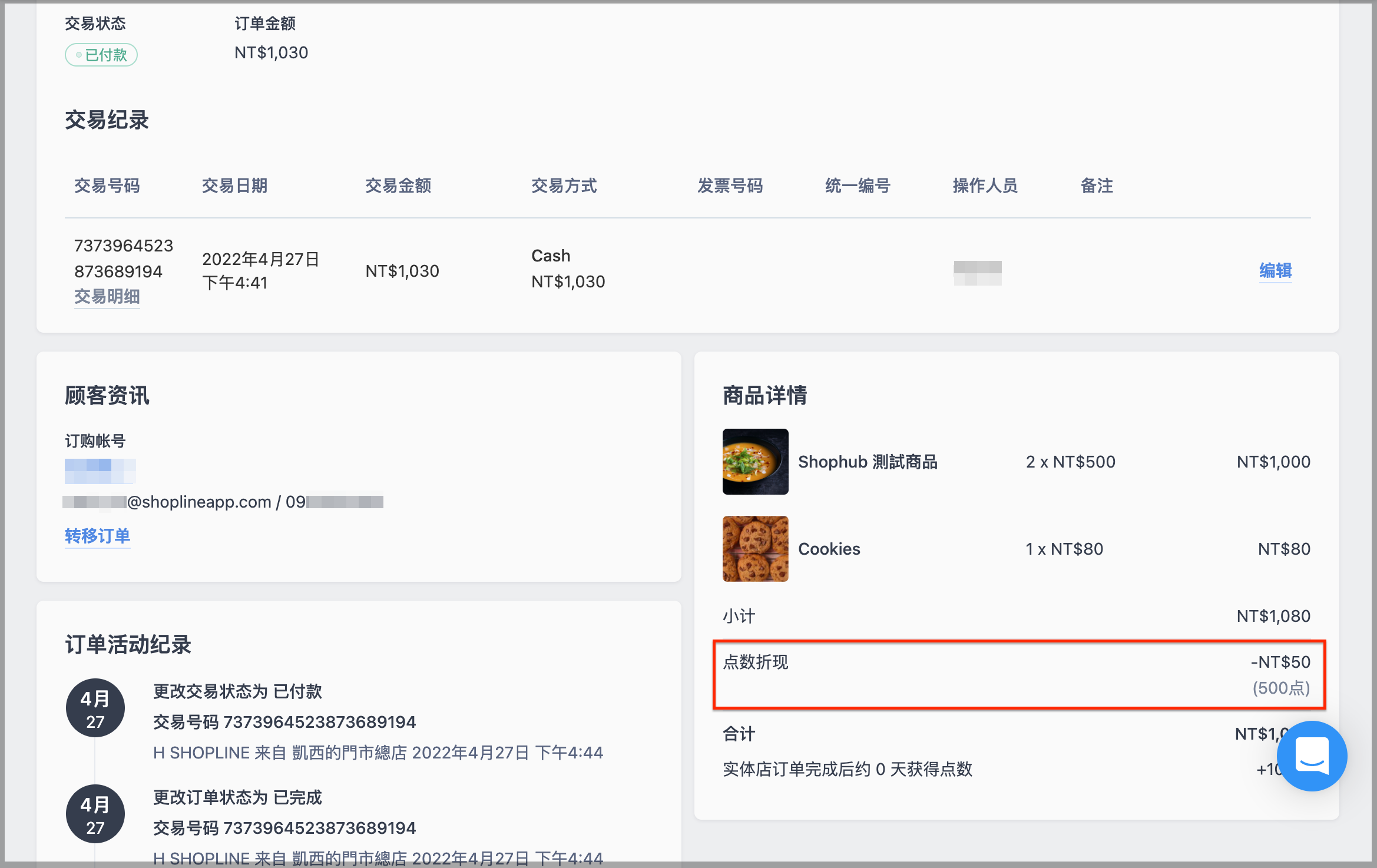
Task: Open the Shophub 測試商品 soup thumbnail
Action: tap(756, 462)
